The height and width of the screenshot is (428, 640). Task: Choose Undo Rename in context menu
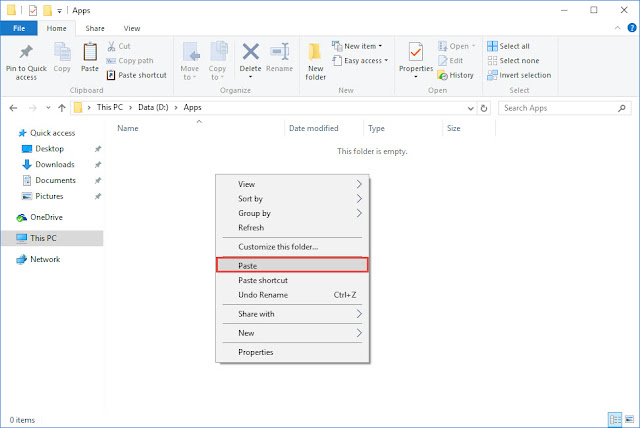(x=293, y=295)
